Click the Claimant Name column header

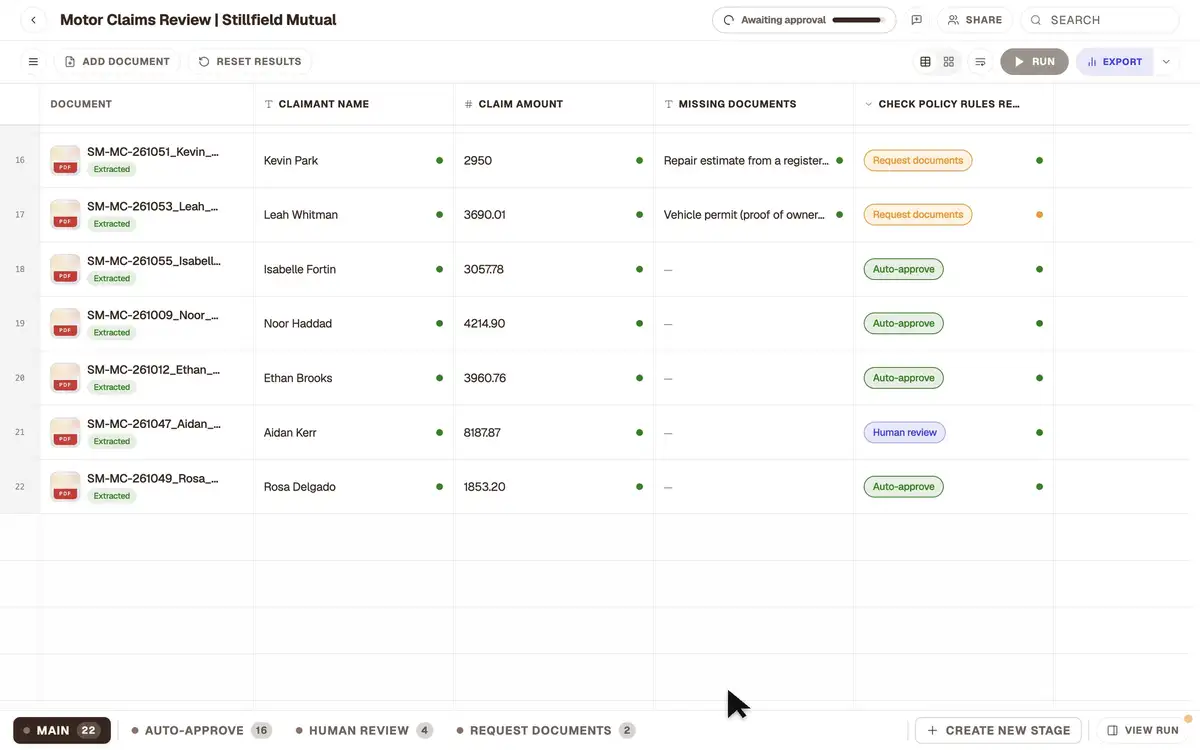(354, 104)
